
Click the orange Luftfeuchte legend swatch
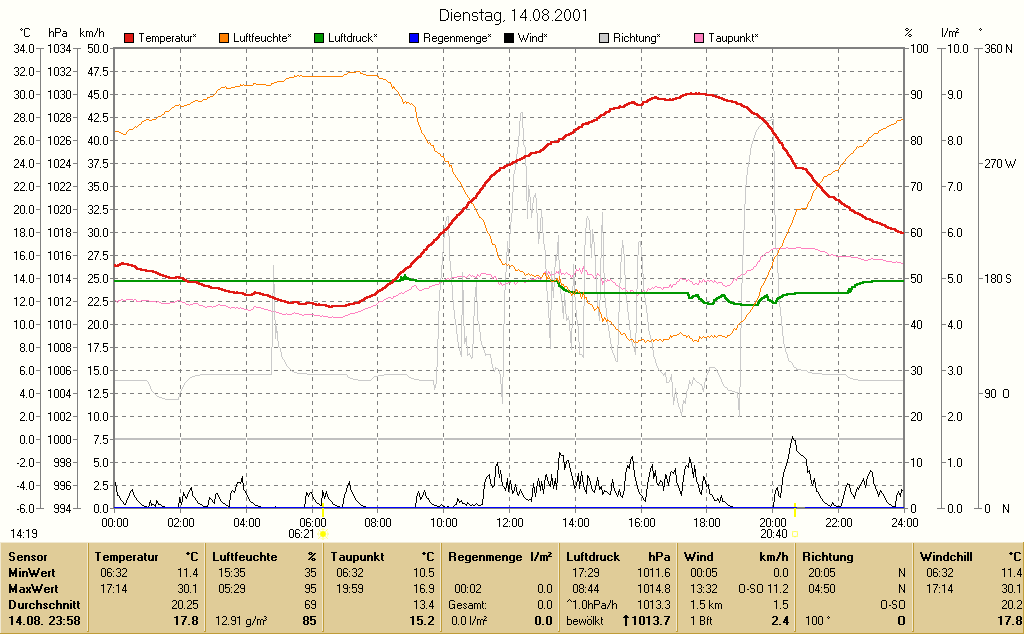[224, 39]
